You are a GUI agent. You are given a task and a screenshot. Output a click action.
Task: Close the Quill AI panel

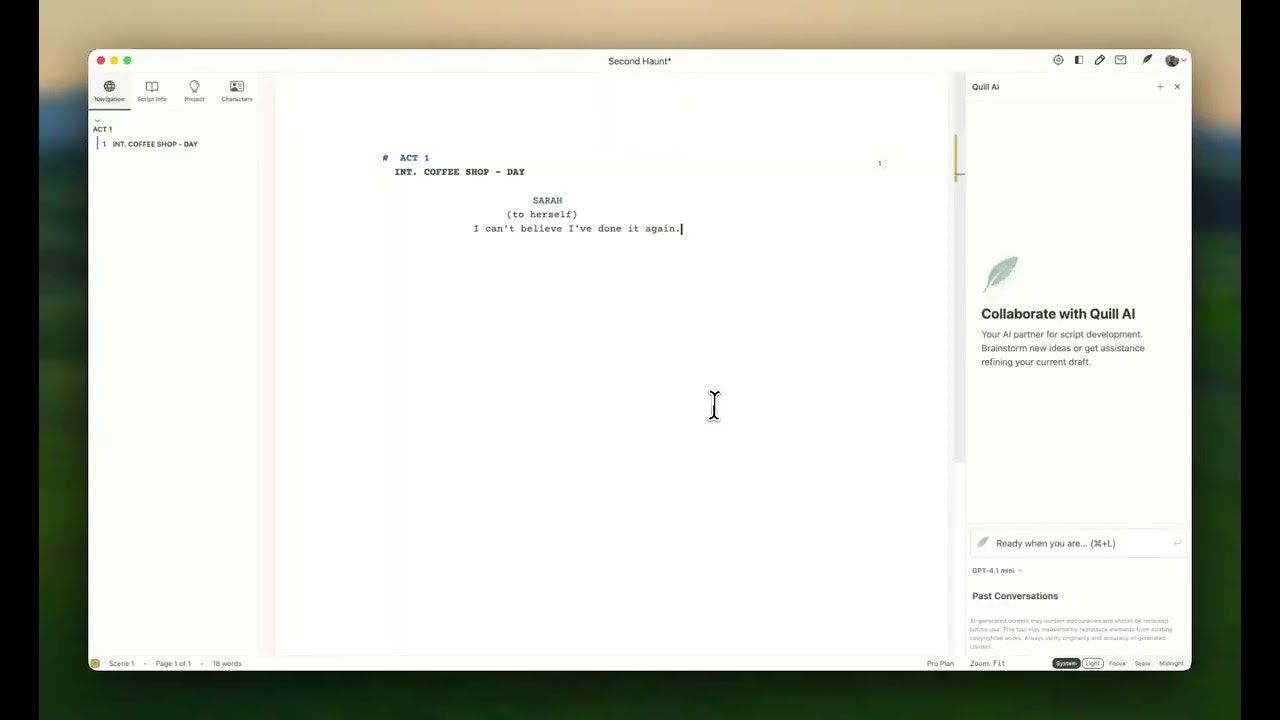point(1177,87)
